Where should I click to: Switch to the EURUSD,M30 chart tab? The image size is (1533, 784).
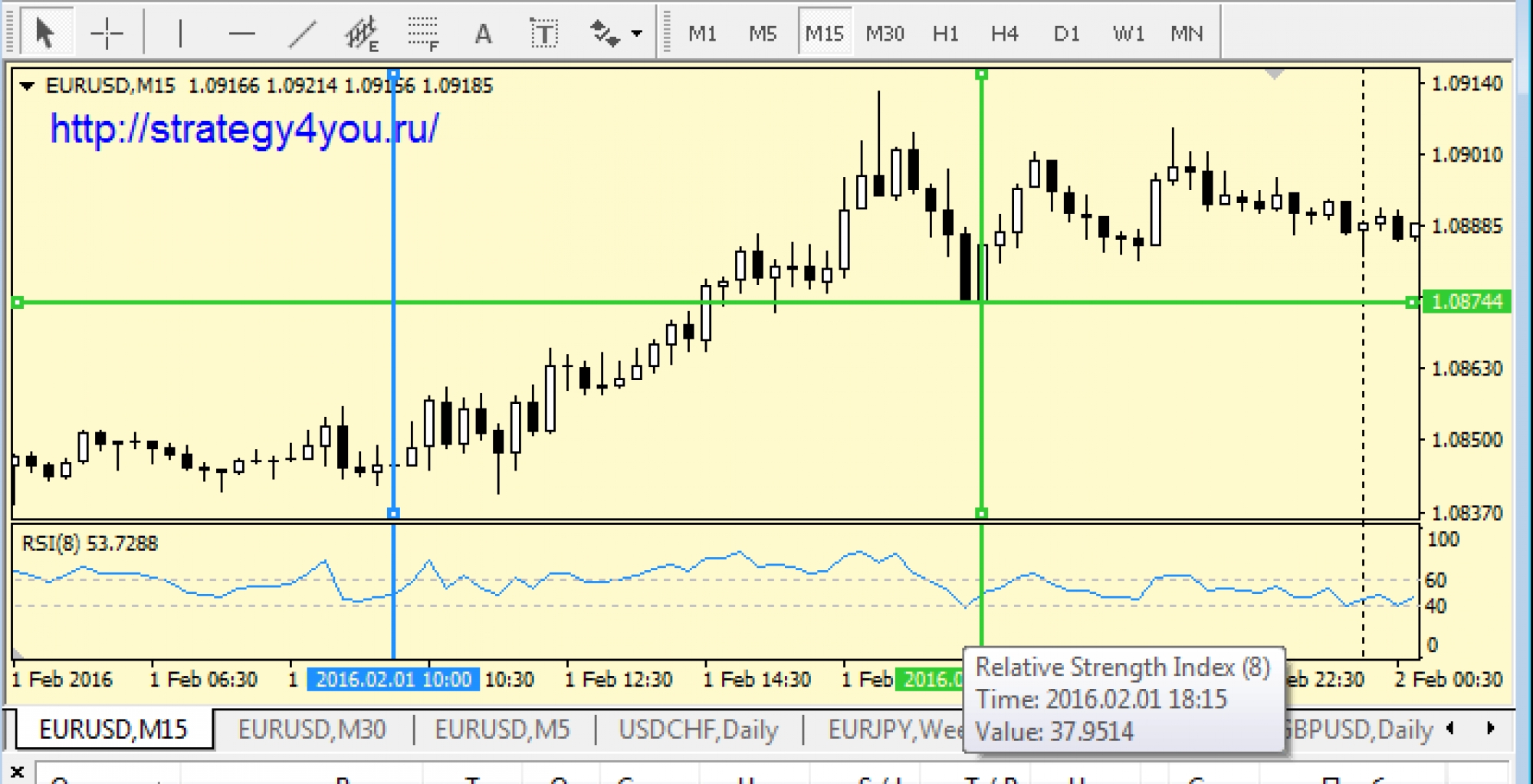[312, 729]
